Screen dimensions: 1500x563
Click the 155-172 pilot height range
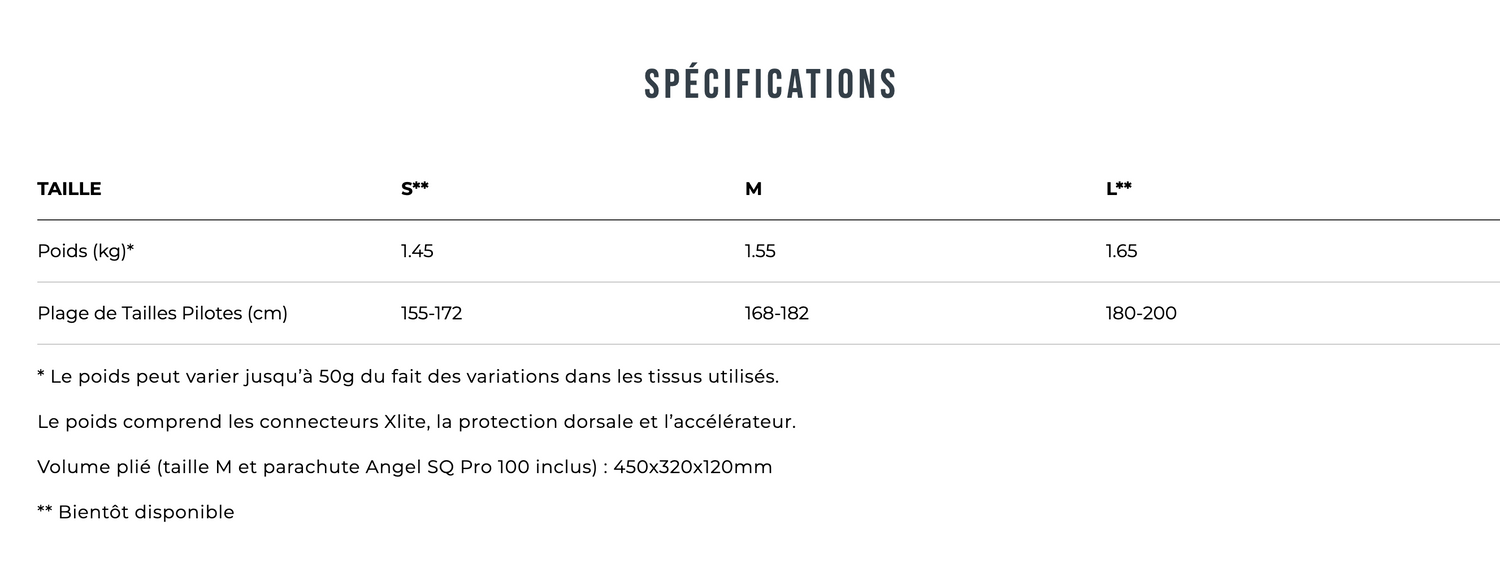click(431, 313)
